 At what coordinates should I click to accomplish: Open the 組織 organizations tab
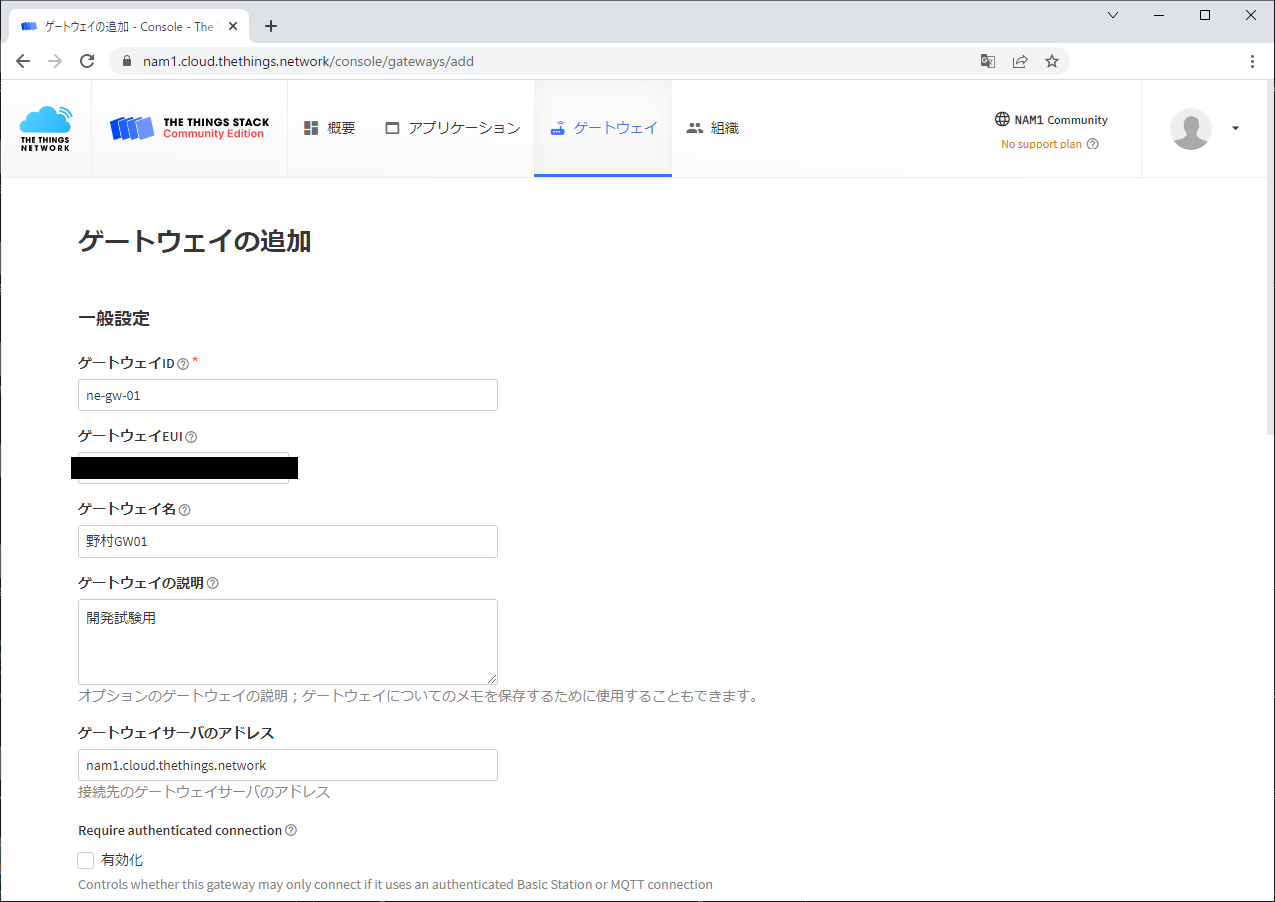[712, 128]
